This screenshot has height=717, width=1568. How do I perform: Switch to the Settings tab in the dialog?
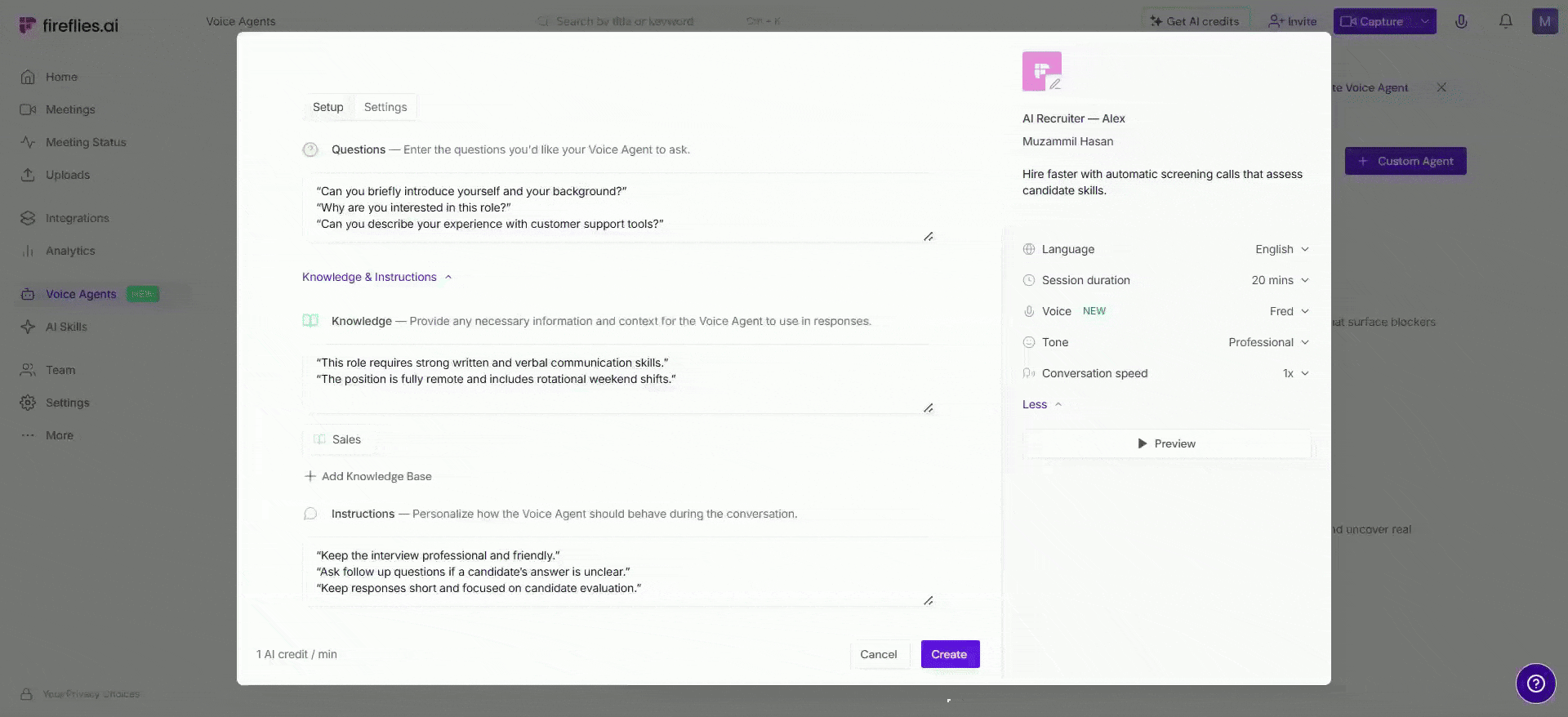click(385, 107)
